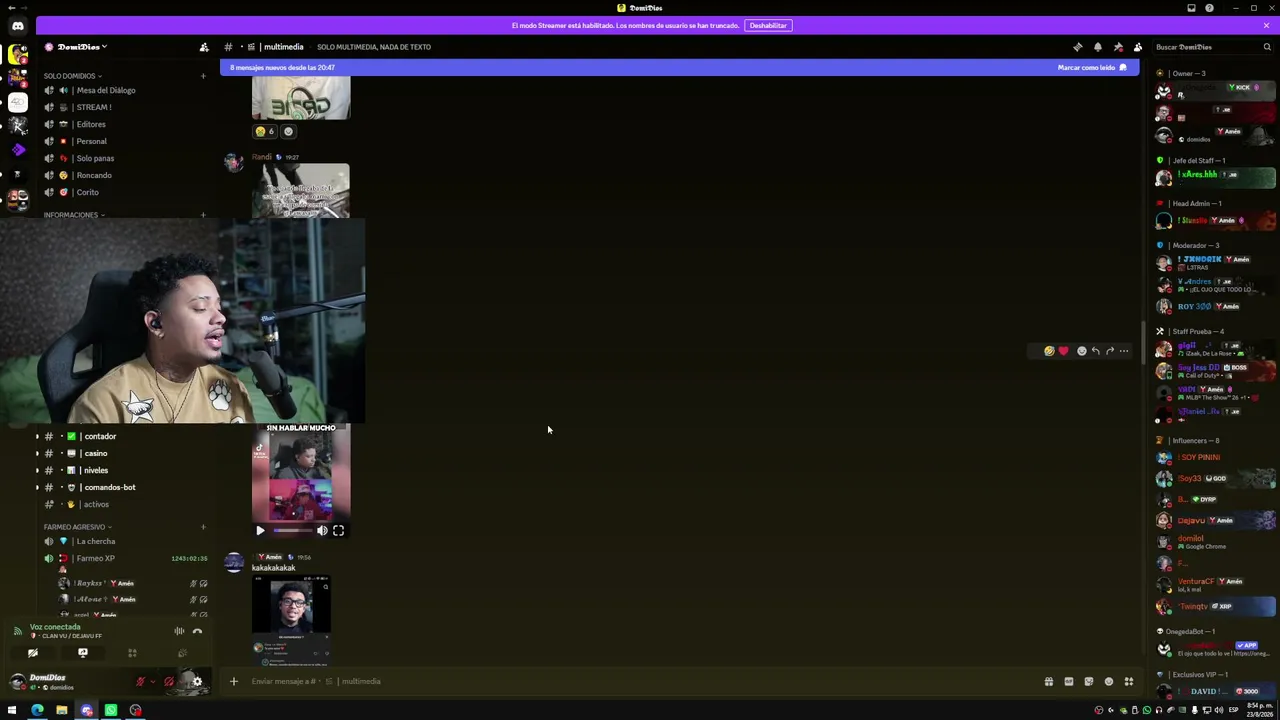Image resolution: width=1280 pixels, height=720 pixels.
Task: Open the Help icon in title bar
Action: tap(1209, 8)
